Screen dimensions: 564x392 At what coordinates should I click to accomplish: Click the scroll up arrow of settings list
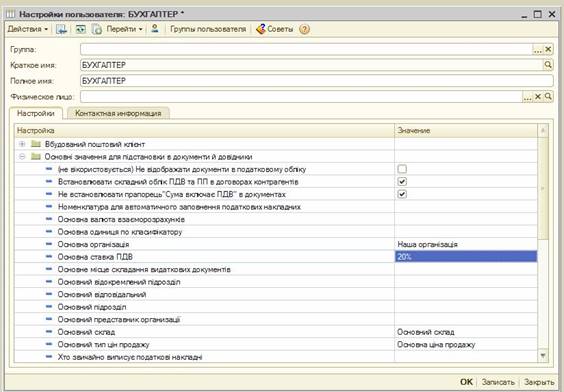tap(543, 131)
